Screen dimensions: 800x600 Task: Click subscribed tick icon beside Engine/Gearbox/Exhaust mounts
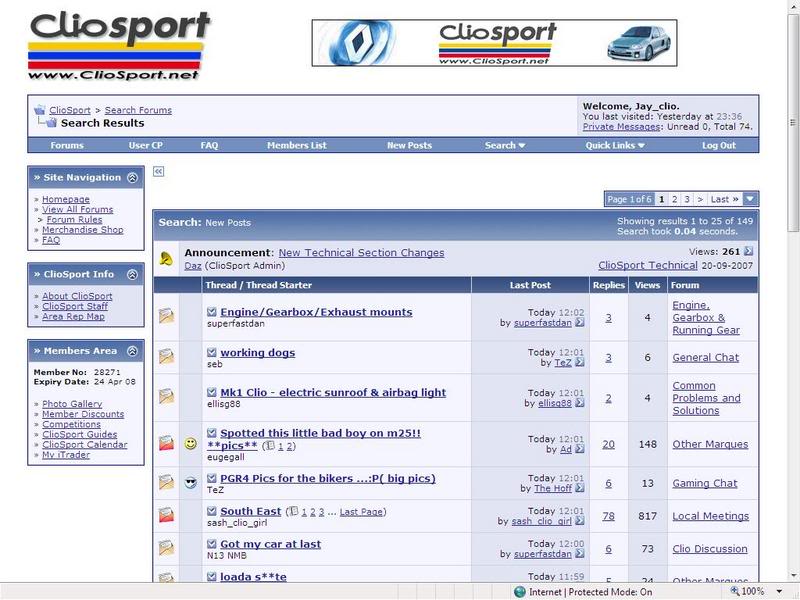click(x=212, y=312)
